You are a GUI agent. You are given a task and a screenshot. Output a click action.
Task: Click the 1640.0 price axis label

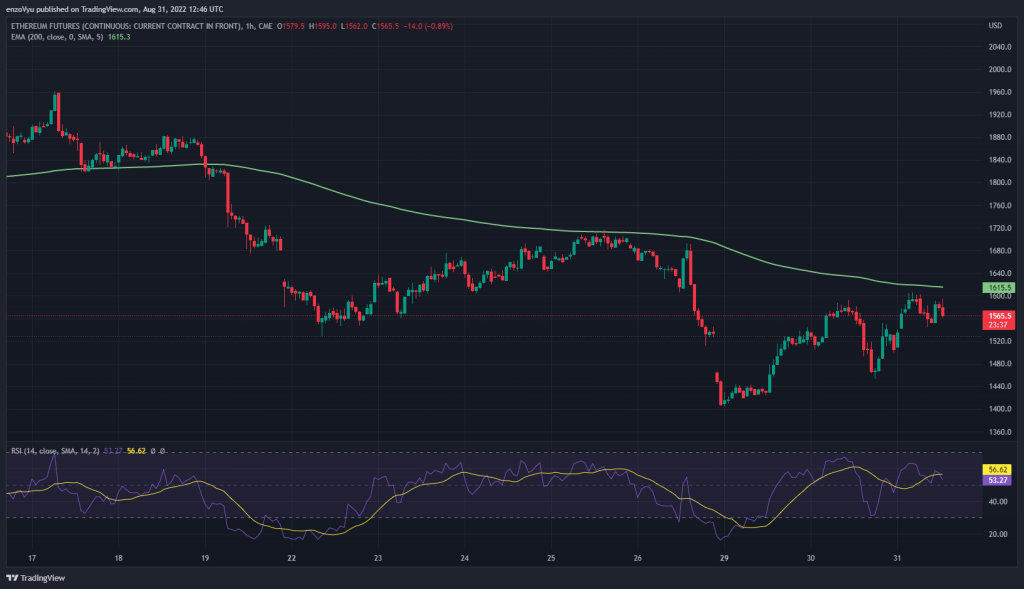1000,274
